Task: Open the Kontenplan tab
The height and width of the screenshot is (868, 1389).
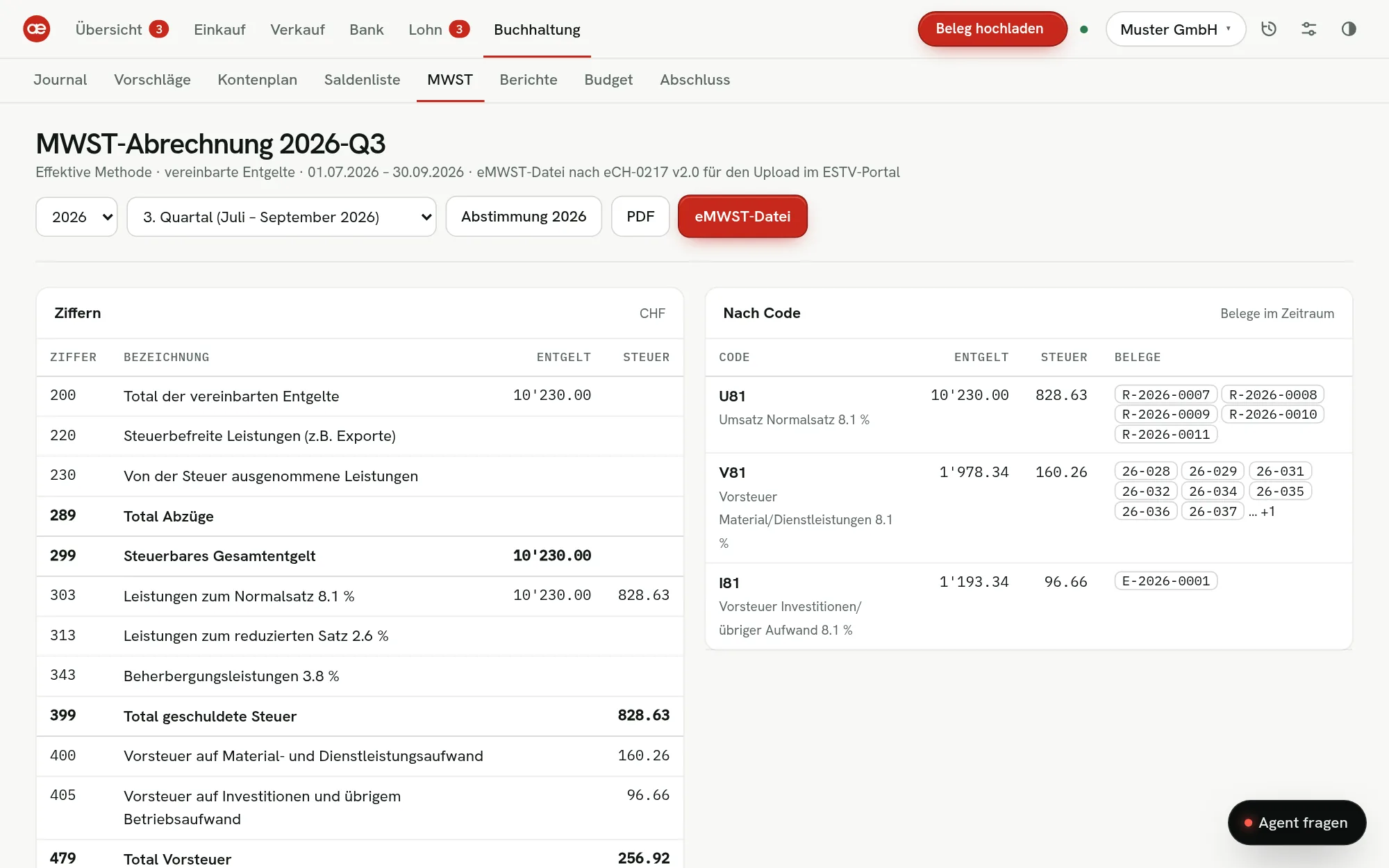Action: (x=257, y=80)
